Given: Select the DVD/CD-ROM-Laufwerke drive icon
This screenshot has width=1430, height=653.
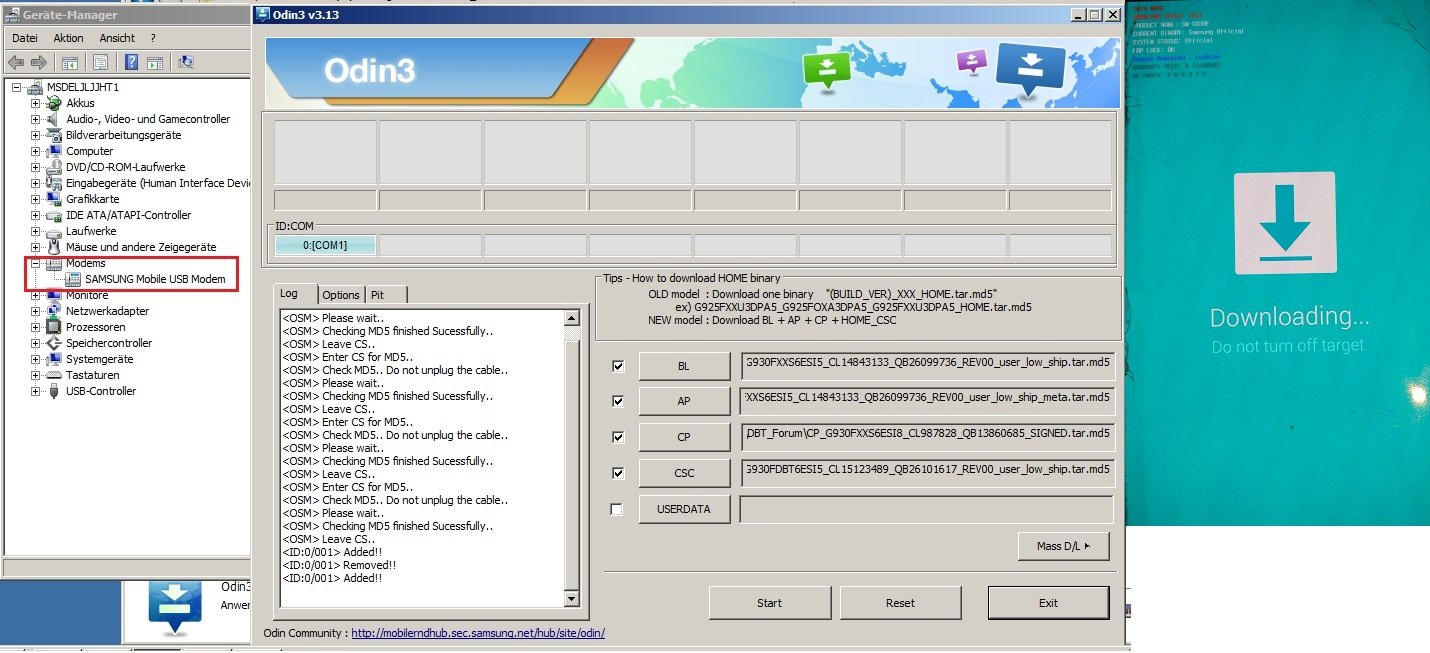Looking at the screenshot, I should [54, 167].
